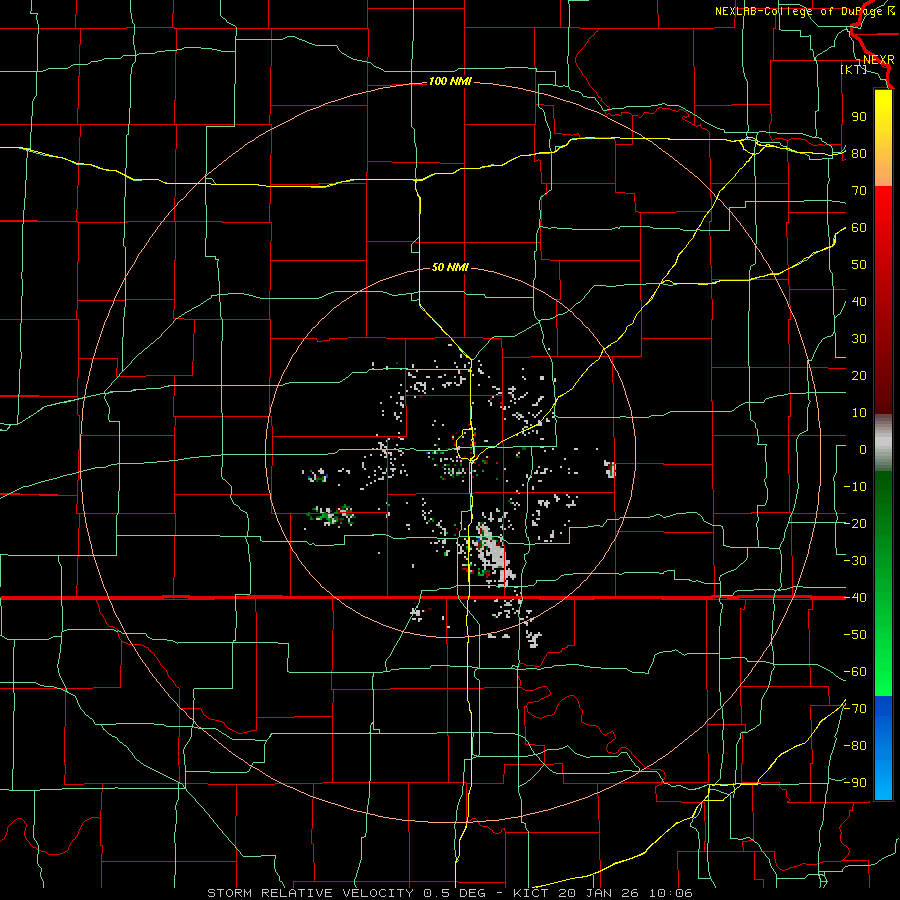Select the -30 knot scale value
The image size is (900, 900).
(855, 561)
